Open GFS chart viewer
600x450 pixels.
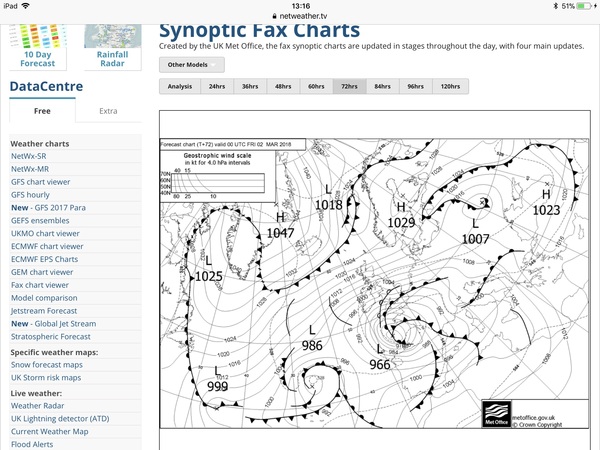[x=40, y=182]
